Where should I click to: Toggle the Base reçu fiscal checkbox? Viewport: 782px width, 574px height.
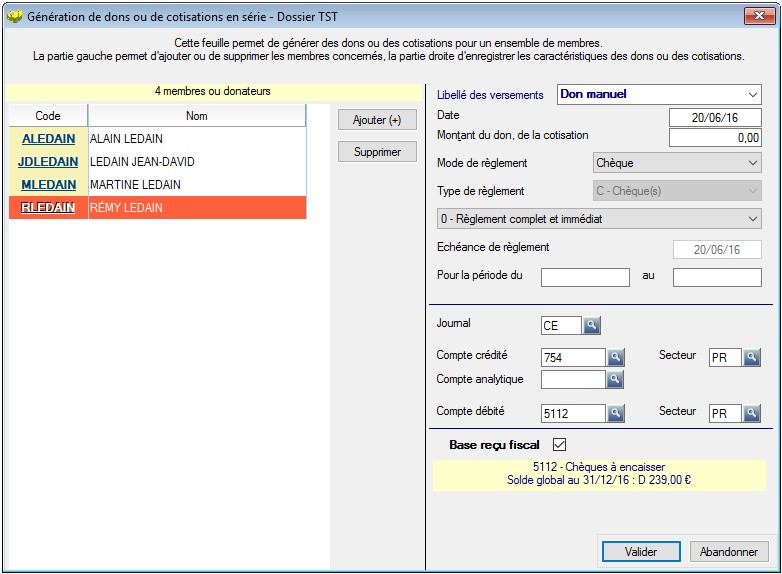560,445
